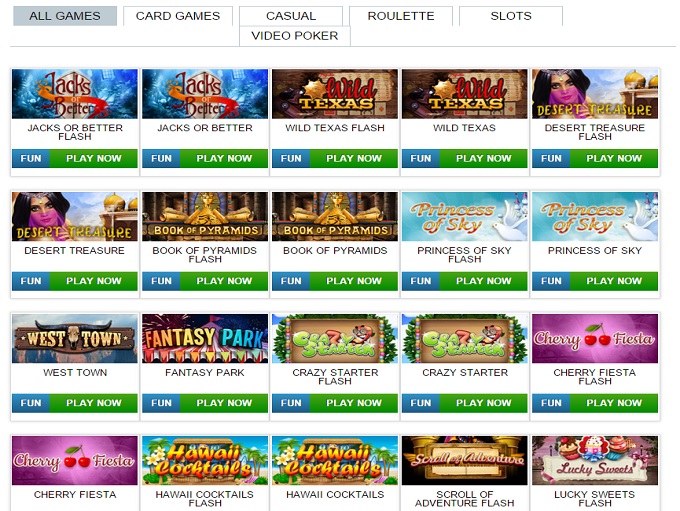680x511 pixels.
Task: Click Fun button under Fantasy Park
Action: tap(161, 403)
